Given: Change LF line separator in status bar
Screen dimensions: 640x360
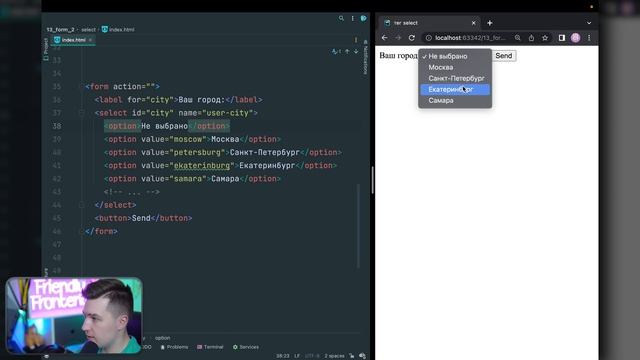Looking at the screenshot, I should point(297,356).
